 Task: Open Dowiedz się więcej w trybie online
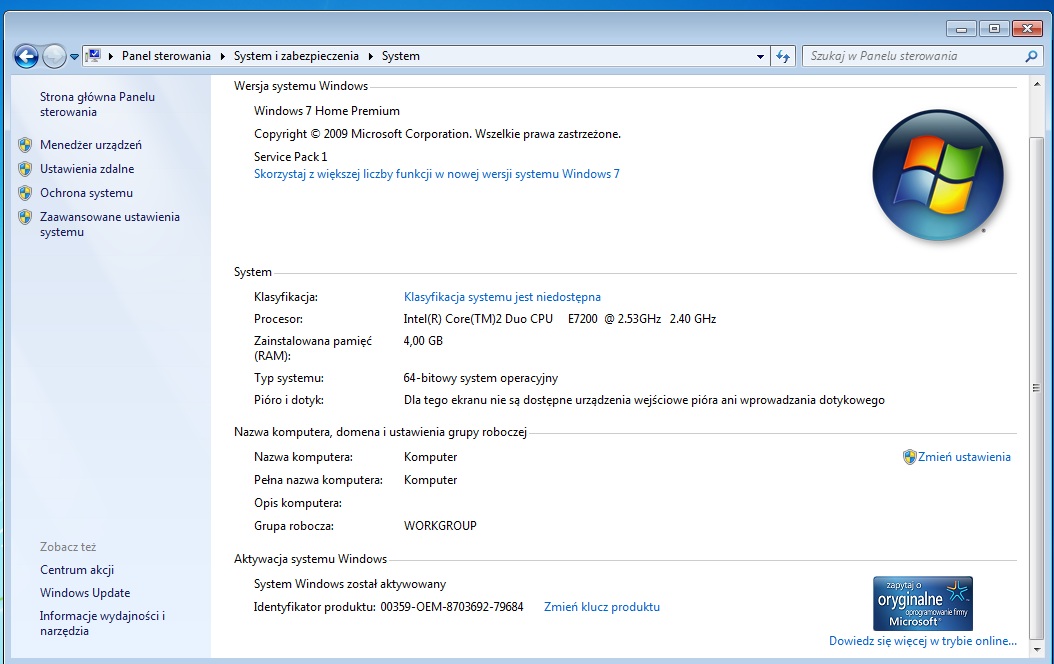(922, 641)
